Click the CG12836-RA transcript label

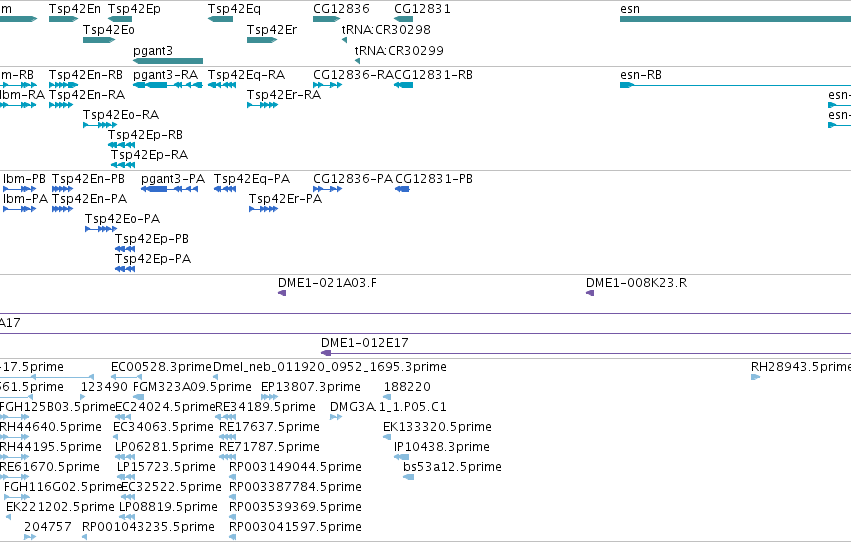point(353,75)
